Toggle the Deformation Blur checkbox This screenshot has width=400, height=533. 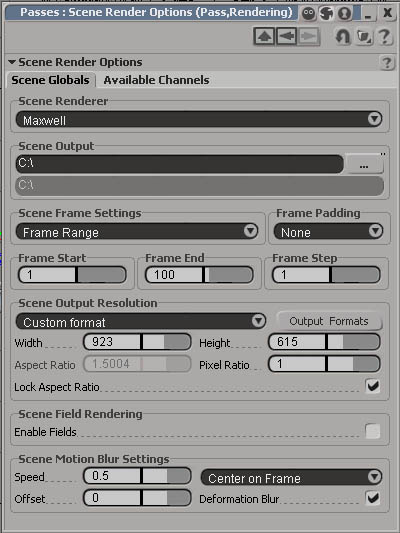tap(373, 498)
